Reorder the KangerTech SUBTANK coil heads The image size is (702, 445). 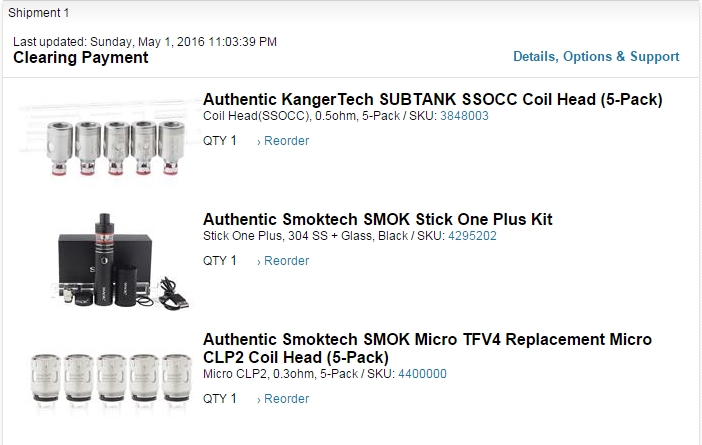tap(286, 141)
